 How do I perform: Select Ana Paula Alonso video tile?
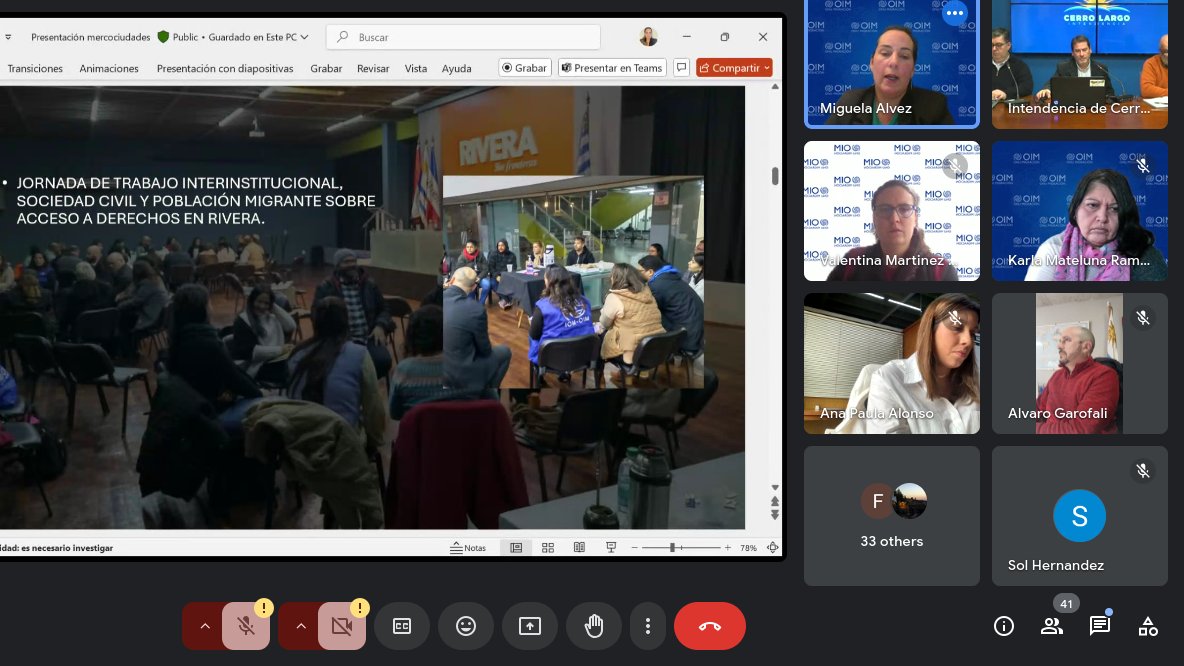(x=892, y=363)
